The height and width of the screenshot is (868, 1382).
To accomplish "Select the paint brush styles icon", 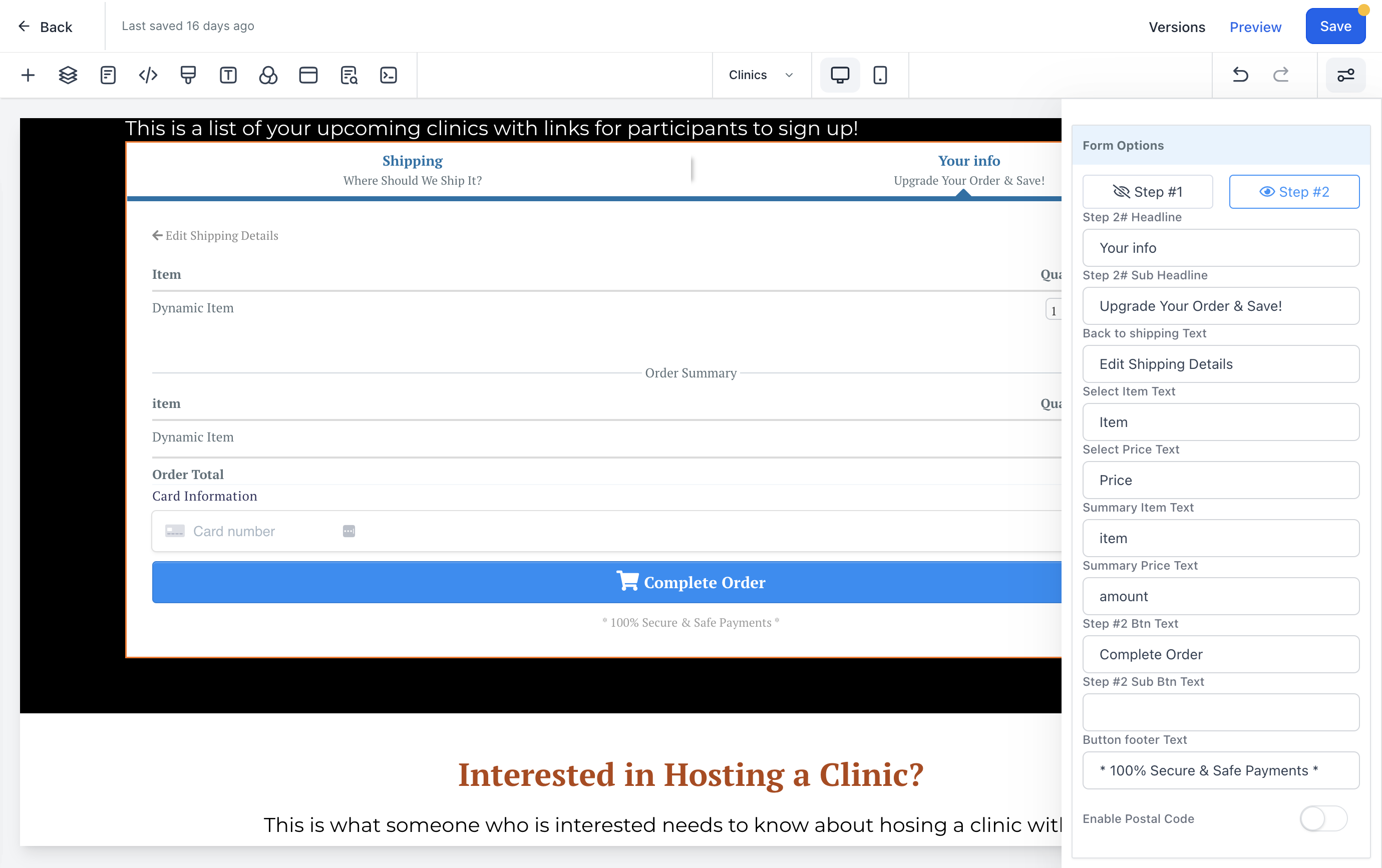I will (x=188, y=75).
